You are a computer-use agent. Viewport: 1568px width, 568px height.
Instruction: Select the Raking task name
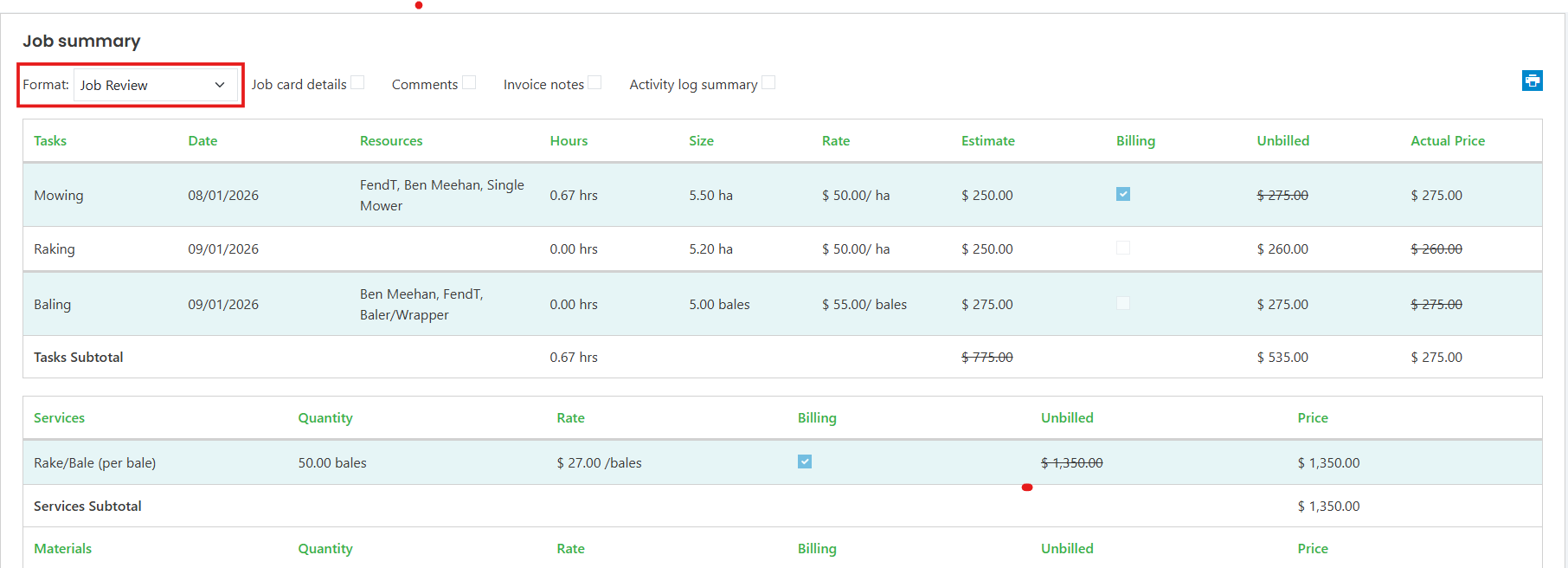[55, 248]
